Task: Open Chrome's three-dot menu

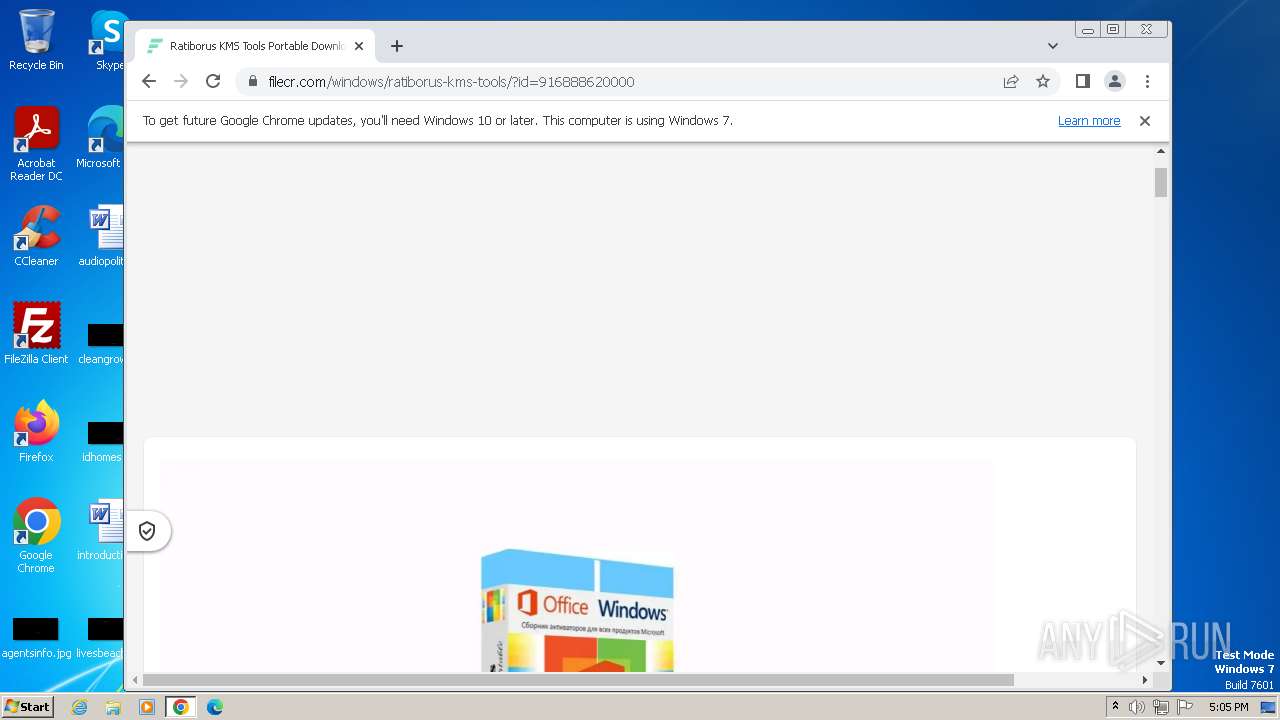Action: click(1147, 82)
